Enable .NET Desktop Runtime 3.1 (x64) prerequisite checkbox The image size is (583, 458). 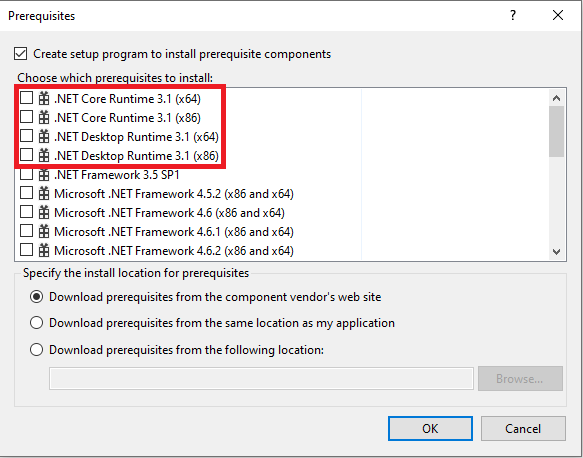pos(26,136)
